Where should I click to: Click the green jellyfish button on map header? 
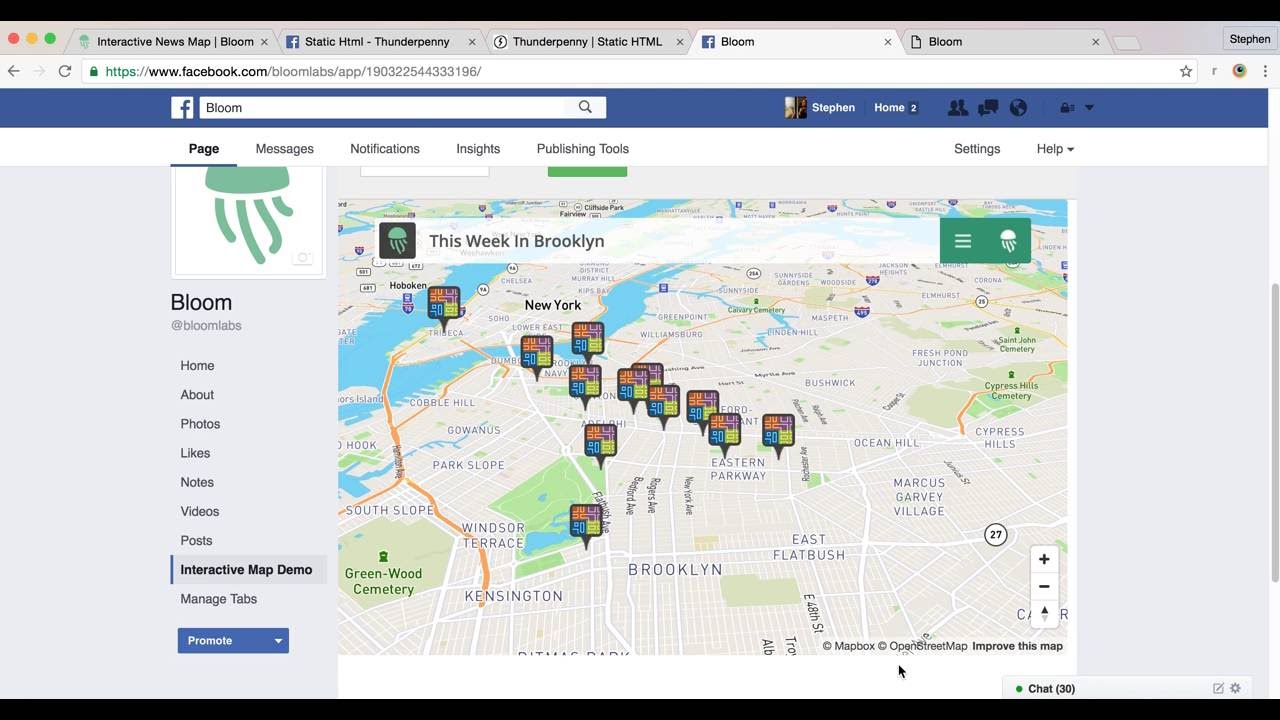click(1008, 241)
